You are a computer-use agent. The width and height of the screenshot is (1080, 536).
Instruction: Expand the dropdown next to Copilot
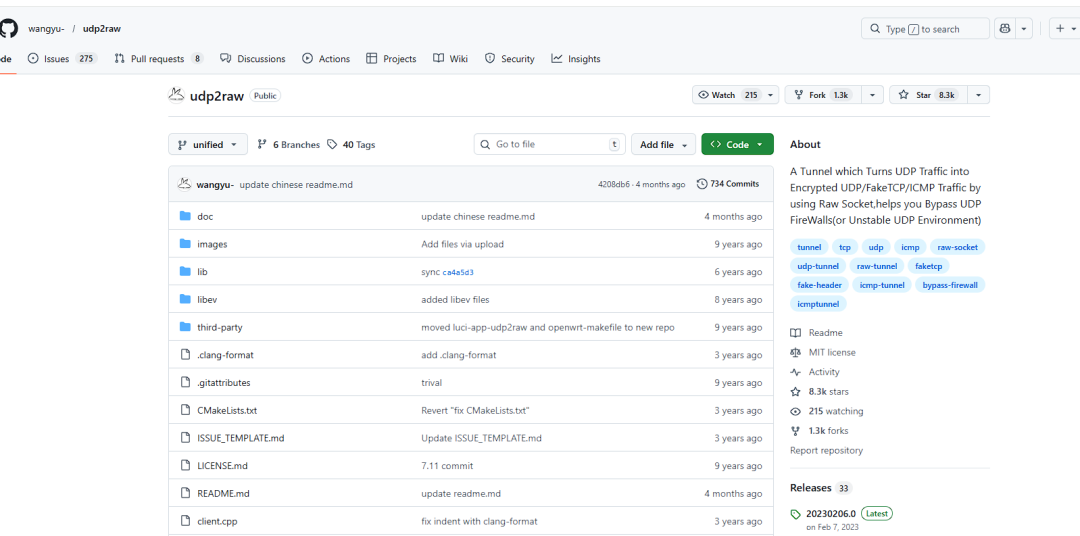tap(1024, 28)
